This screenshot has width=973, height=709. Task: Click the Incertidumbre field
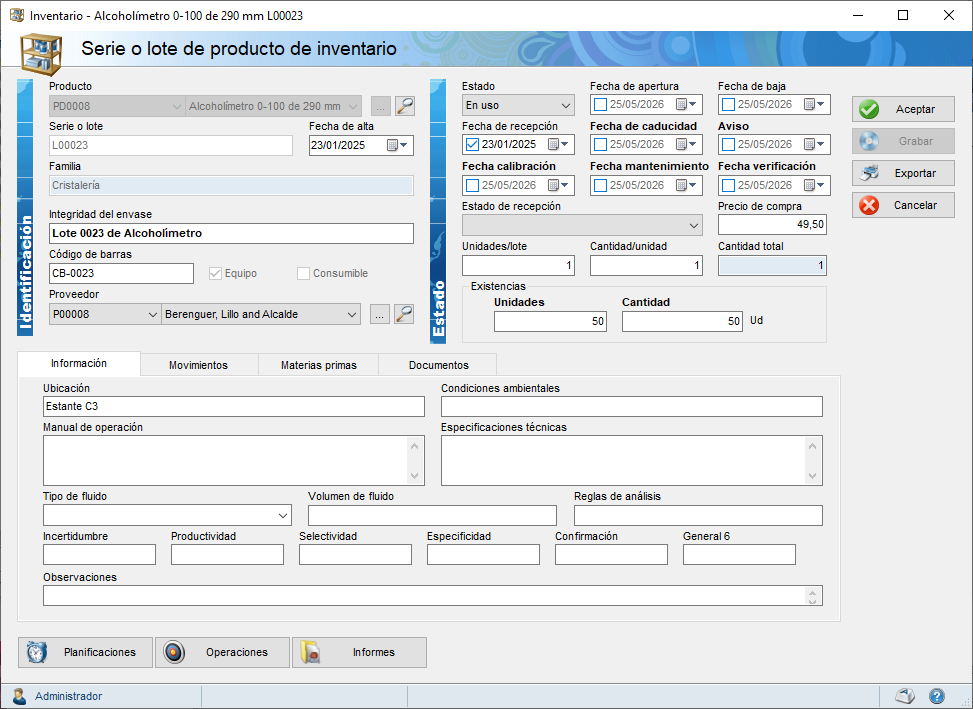99,555
